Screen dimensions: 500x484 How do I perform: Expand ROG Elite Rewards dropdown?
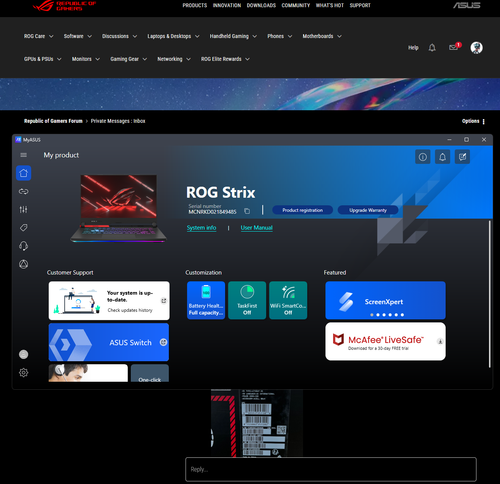(225, 59)
